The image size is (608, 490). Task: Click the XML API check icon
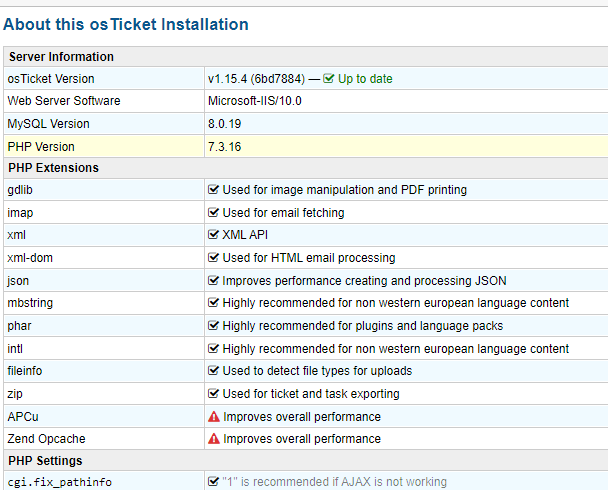click(x=213, y=234)
